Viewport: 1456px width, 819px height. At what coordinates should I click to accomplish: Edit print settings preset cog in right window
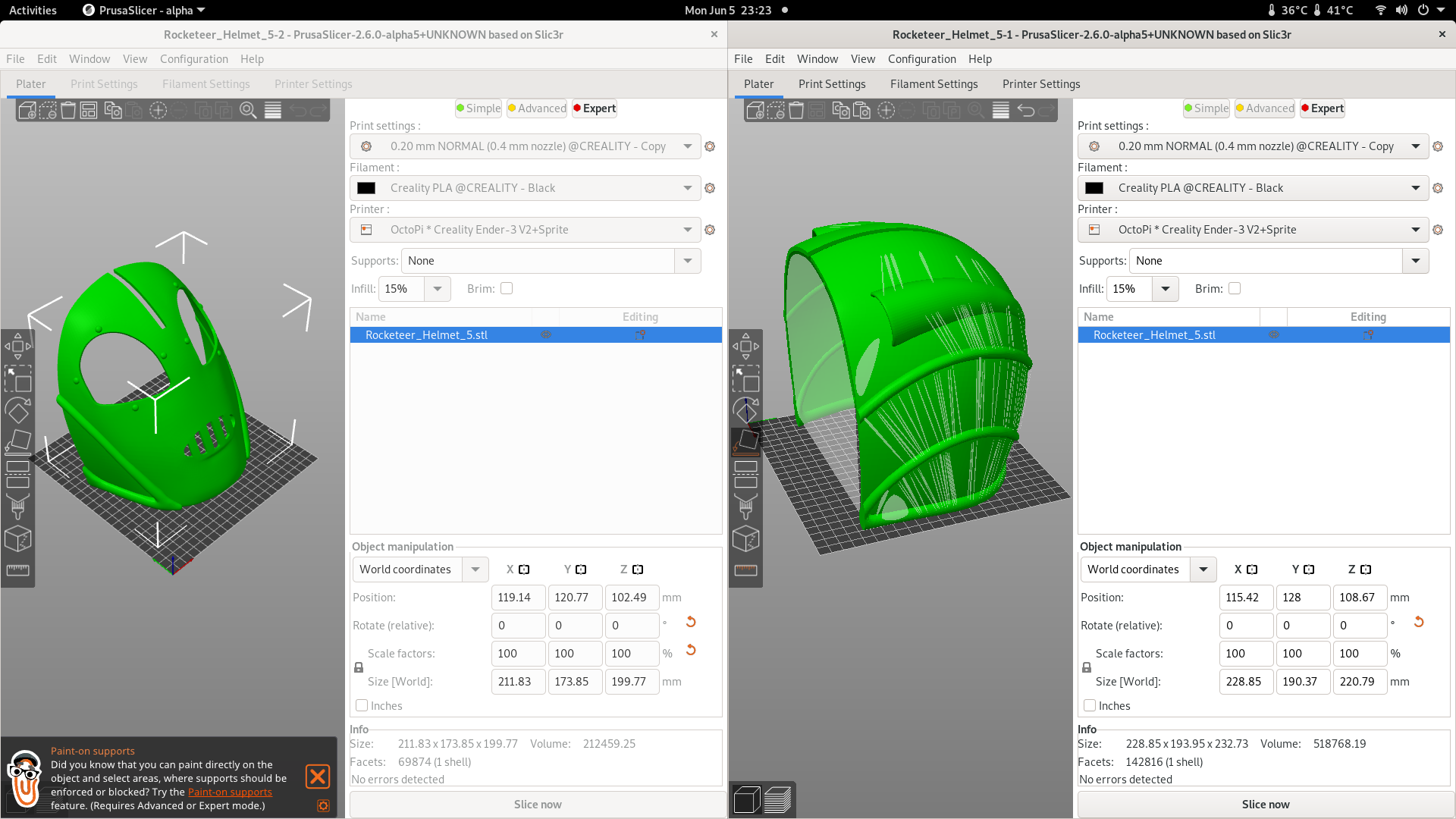point(1438,146)
